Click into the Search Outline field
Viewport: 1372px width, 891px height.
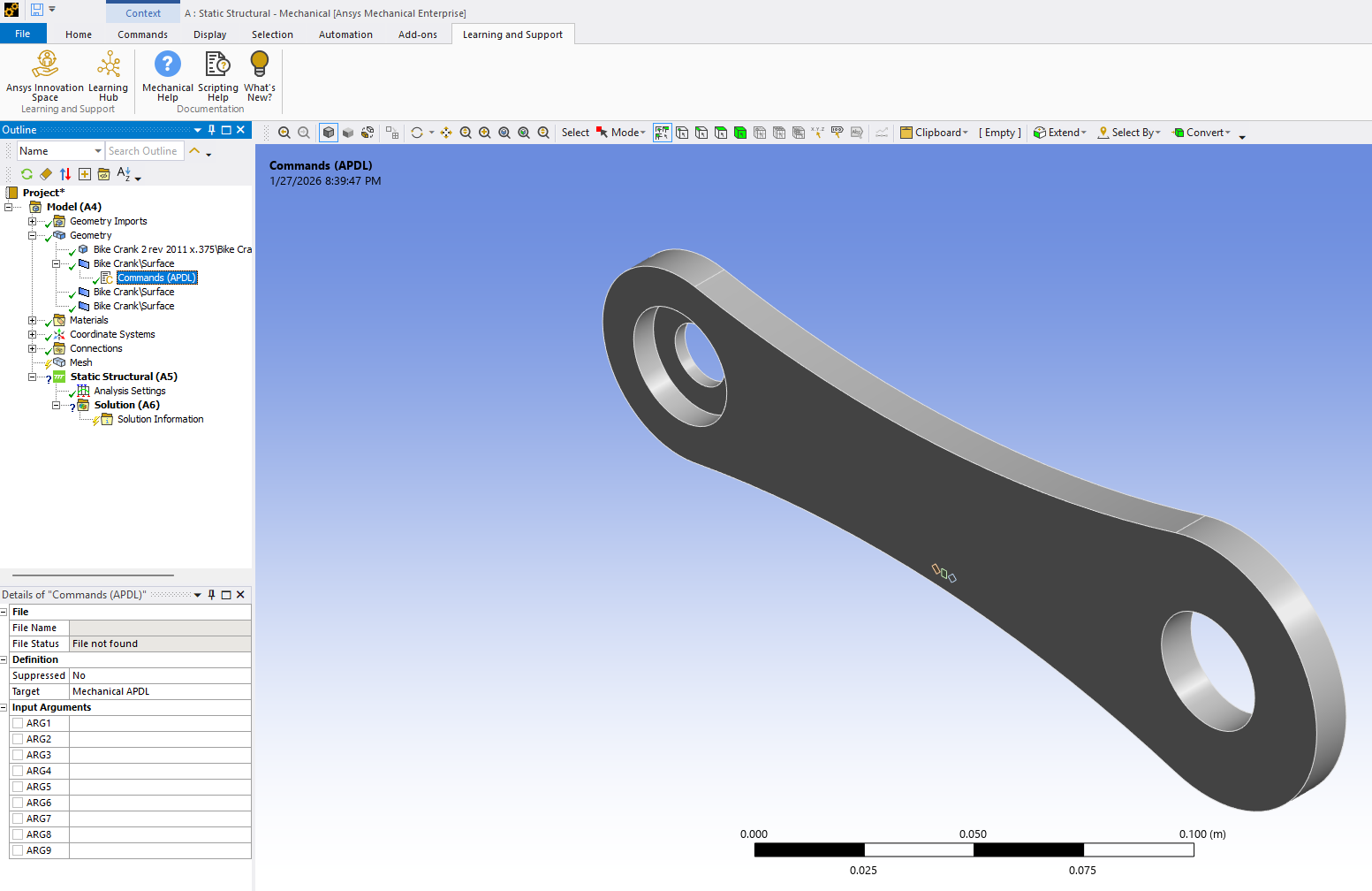click(x=144, y=151)
